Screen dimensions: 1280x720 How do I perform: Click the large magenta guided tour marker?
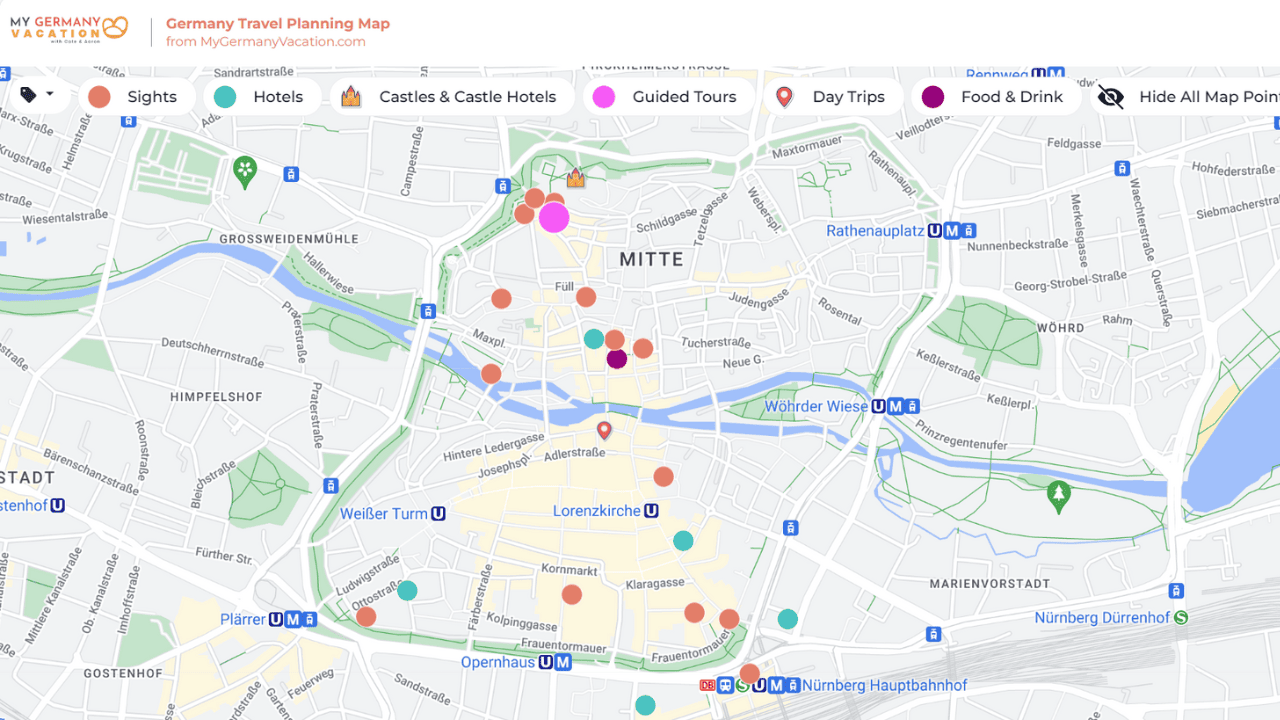(554, 218)
